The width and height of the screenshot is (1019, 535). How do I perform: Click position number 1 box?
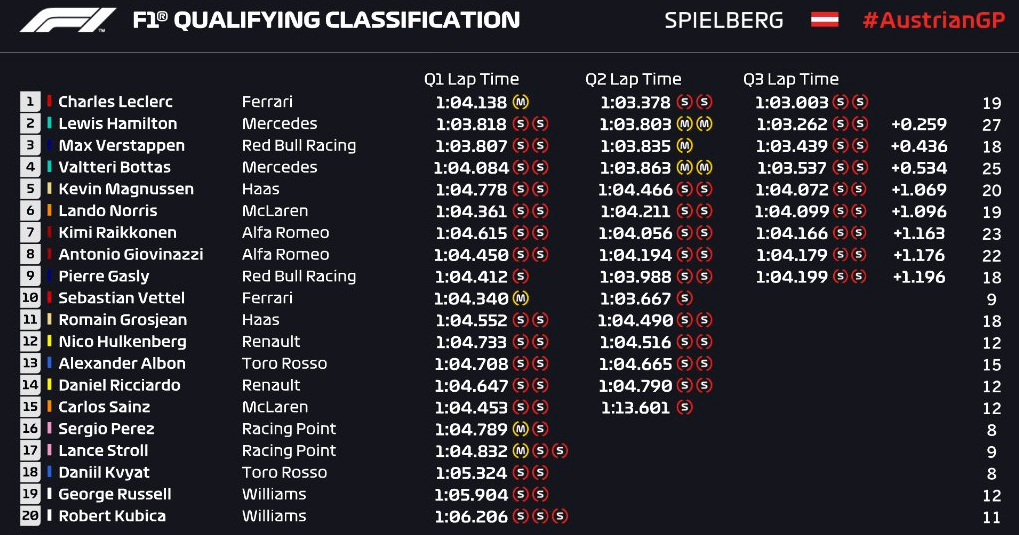[30, 102]
